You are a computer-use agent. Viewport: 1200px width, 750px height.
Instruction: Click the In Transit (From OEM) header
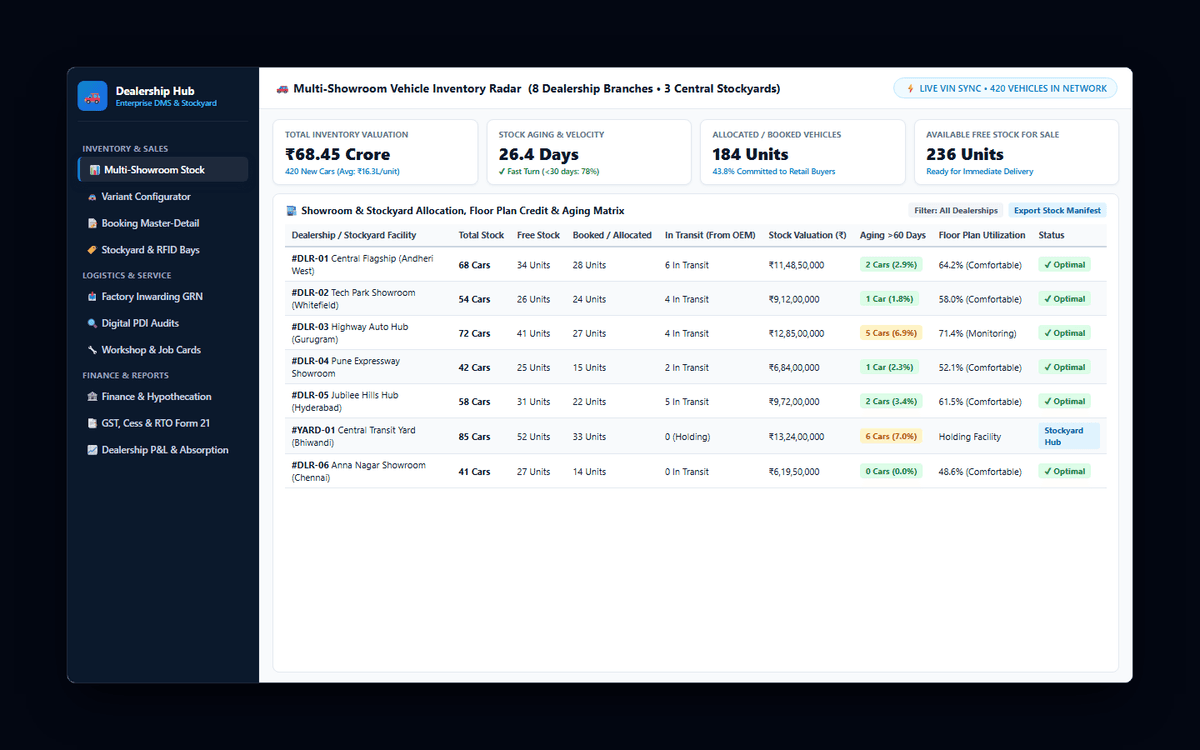point(710,236)
